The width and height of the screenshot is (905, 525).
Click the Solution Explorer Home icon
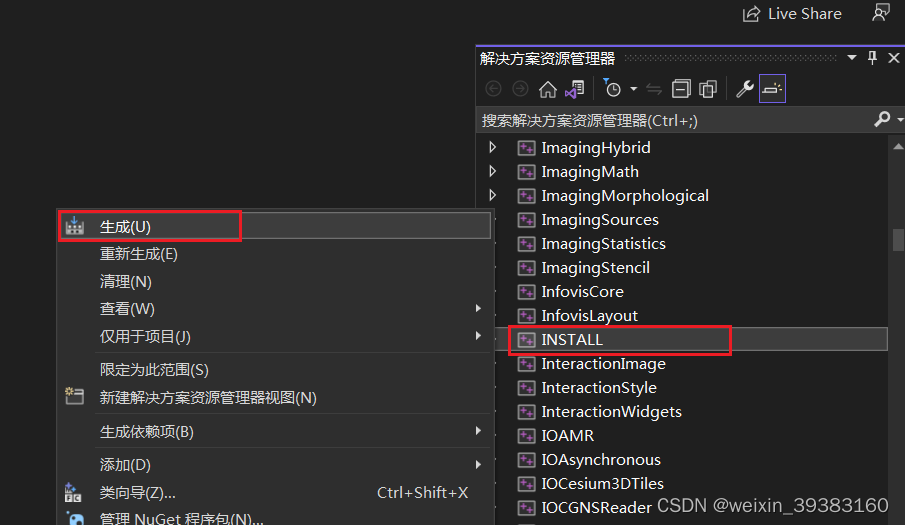547,89
